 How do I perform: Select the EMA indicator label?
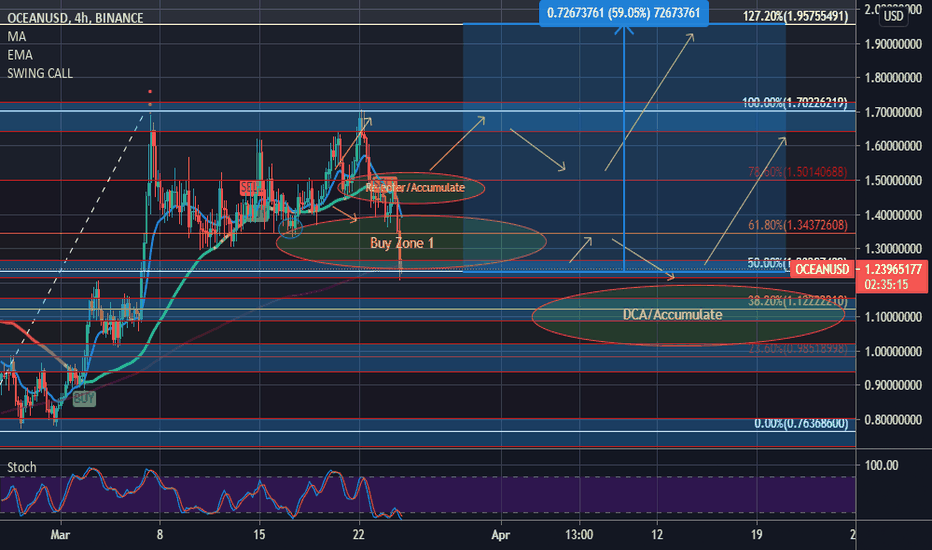click(x=20, y=55)
